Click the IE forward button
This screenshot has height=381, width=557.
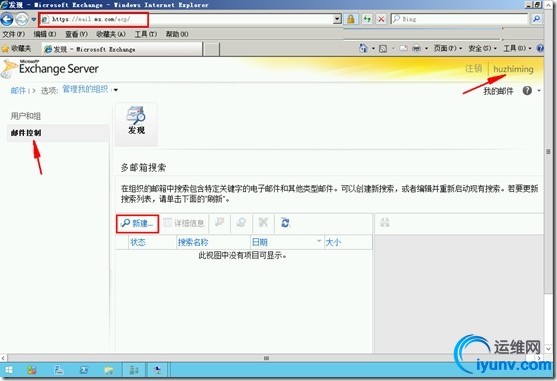(x=22, y=19)
